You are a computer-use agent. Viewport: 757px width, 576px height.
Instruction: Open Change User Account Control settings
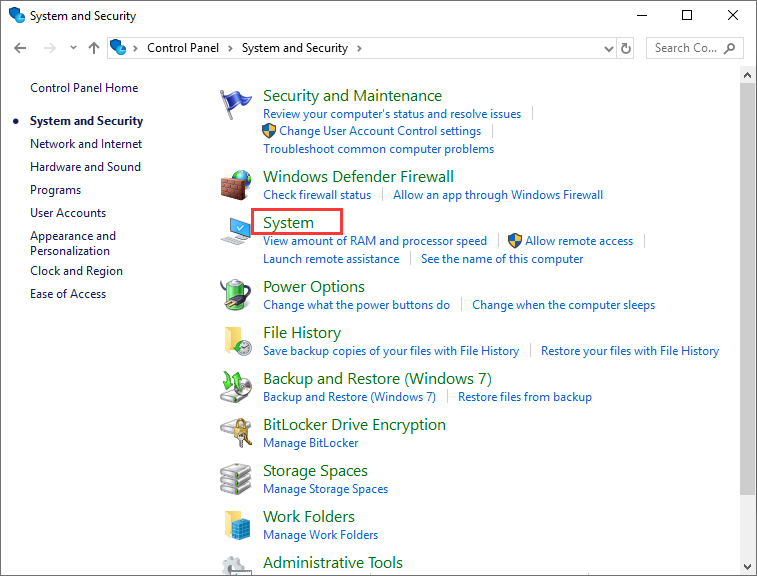tap(380, 131)
